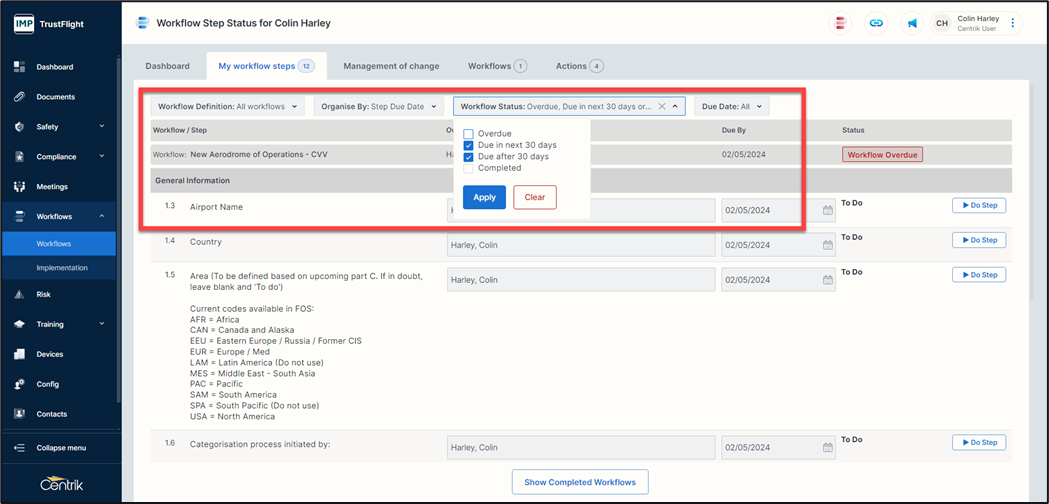Click the Risk warning icon
Screen dimensions: 1049x504
tap(19, 295)
